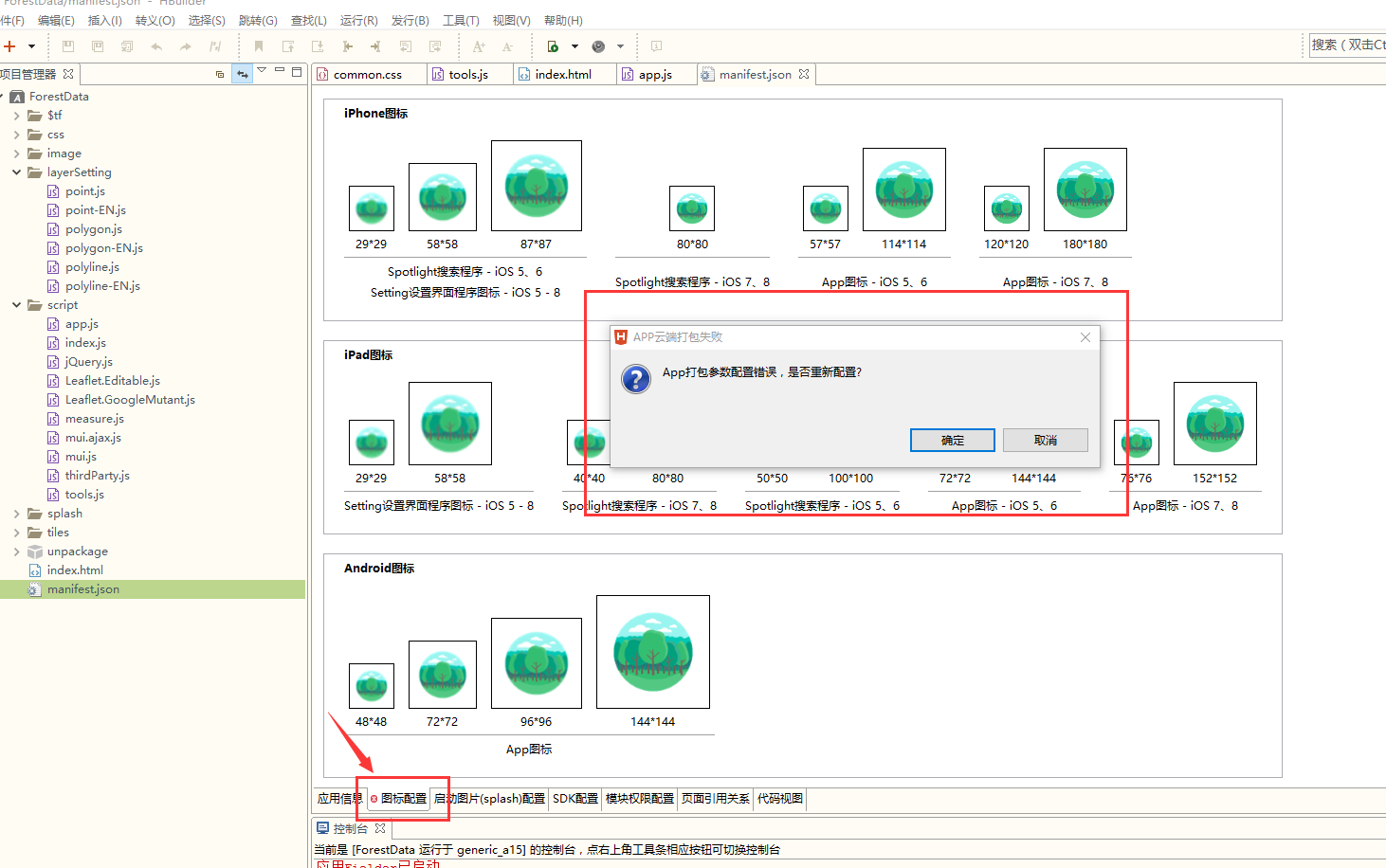Open the 发行(B) menu

click(410, 20)
